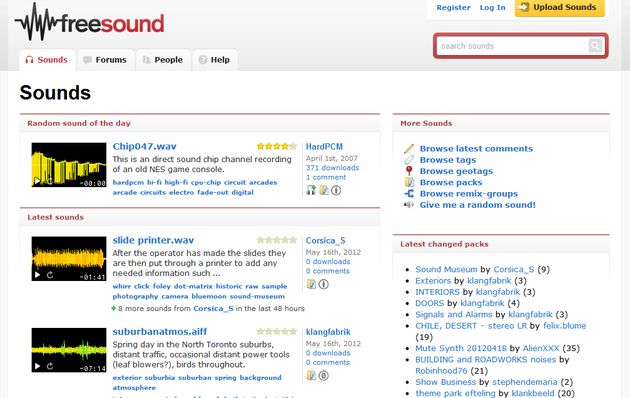630x398 pixels.
Task: Click the pack icon beside Browse packs
Action: click(x=409, y=182)
